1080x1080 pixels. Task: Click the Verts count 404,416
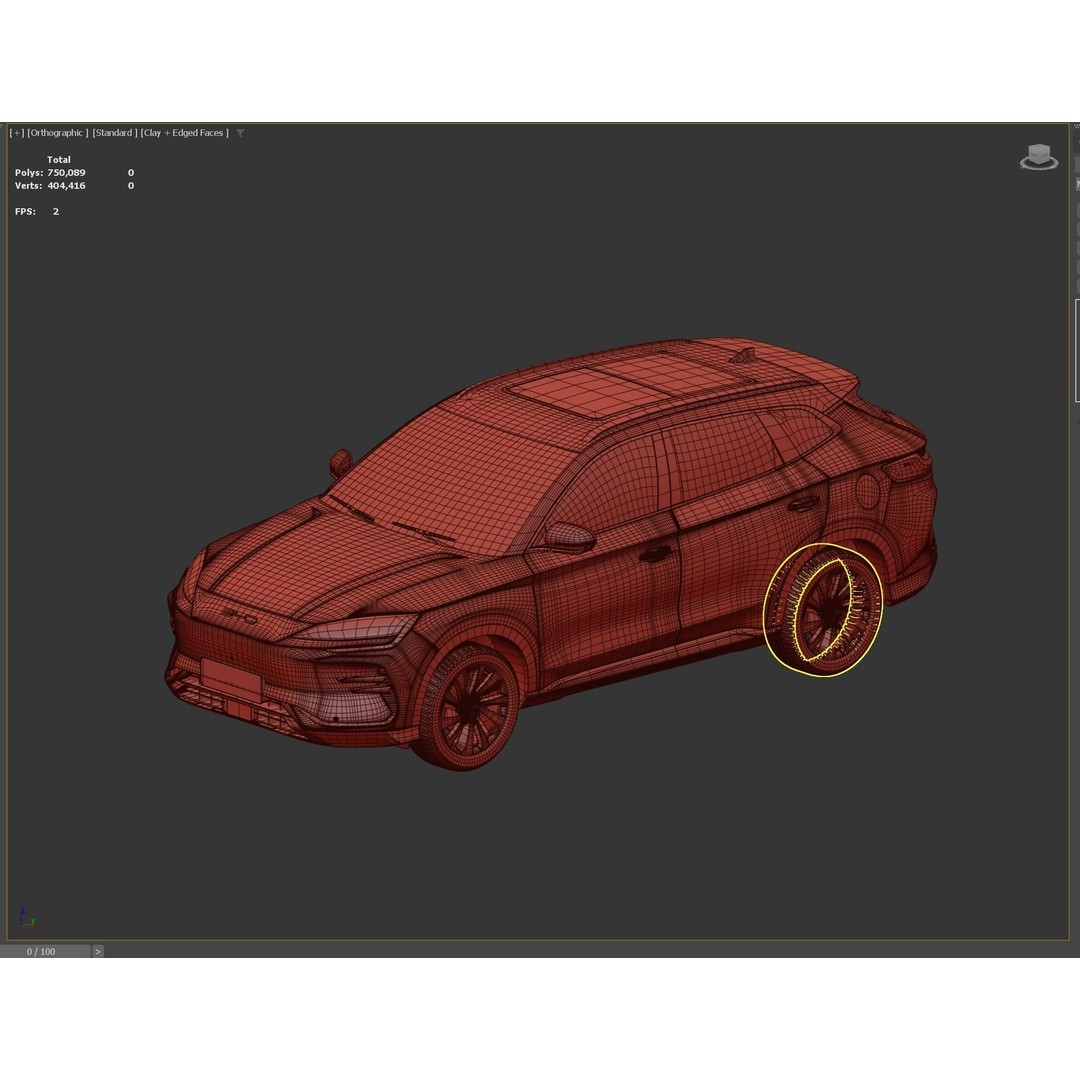click(66, 186)
